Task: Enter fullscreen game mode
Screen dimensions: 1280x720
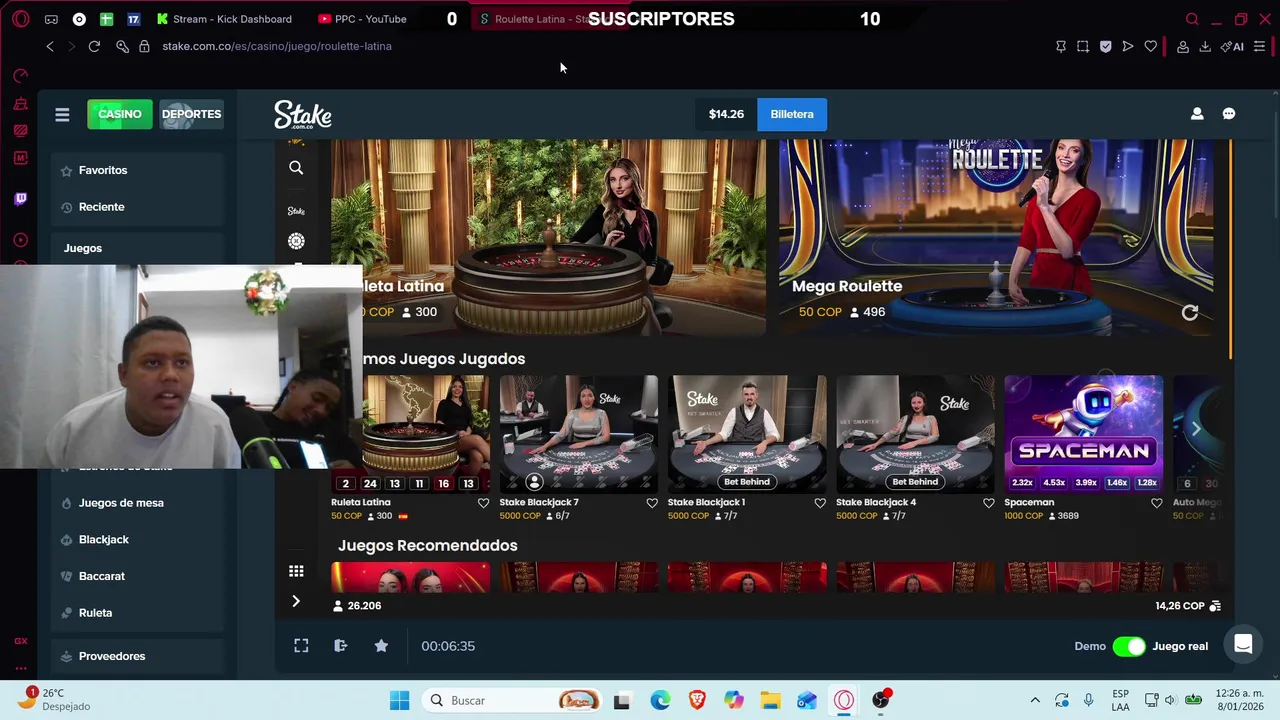Action: tap(301, 646)
